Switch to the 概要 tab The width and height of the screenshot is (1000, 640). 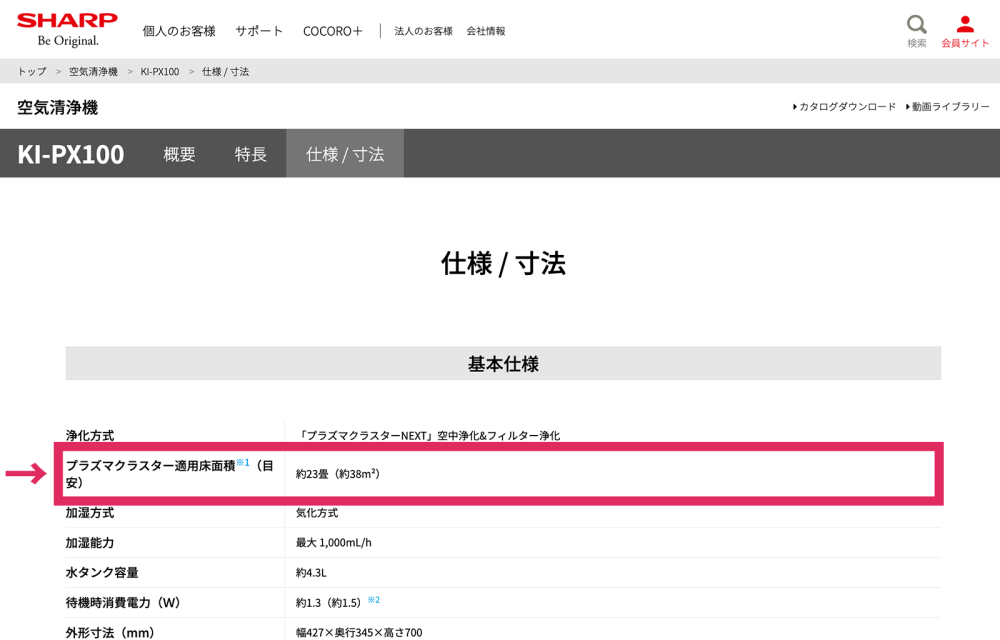[180, 154]
